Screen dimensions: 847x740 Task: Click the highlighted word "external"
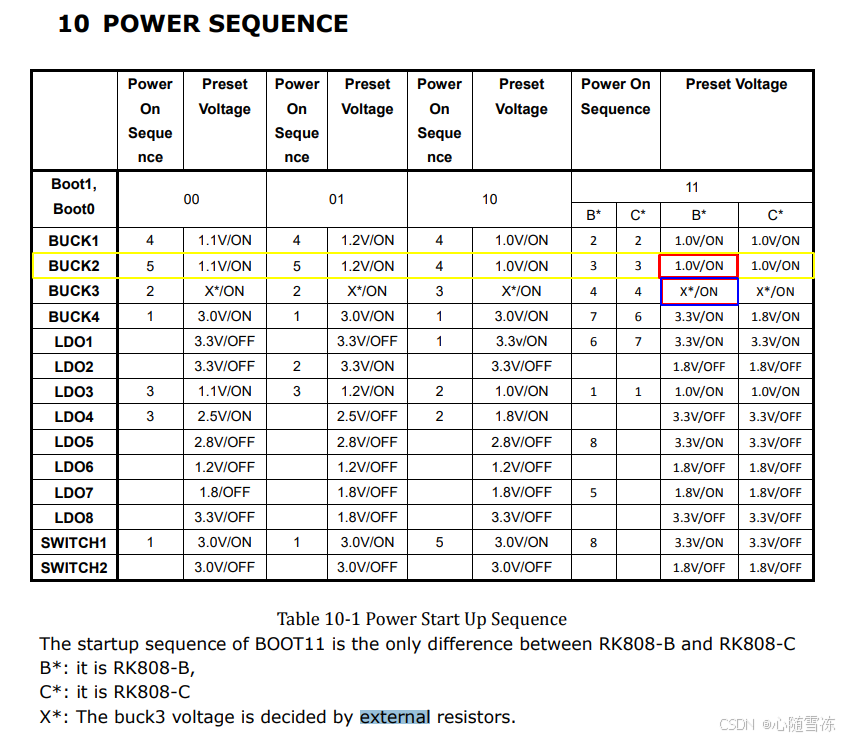(395, 717)
